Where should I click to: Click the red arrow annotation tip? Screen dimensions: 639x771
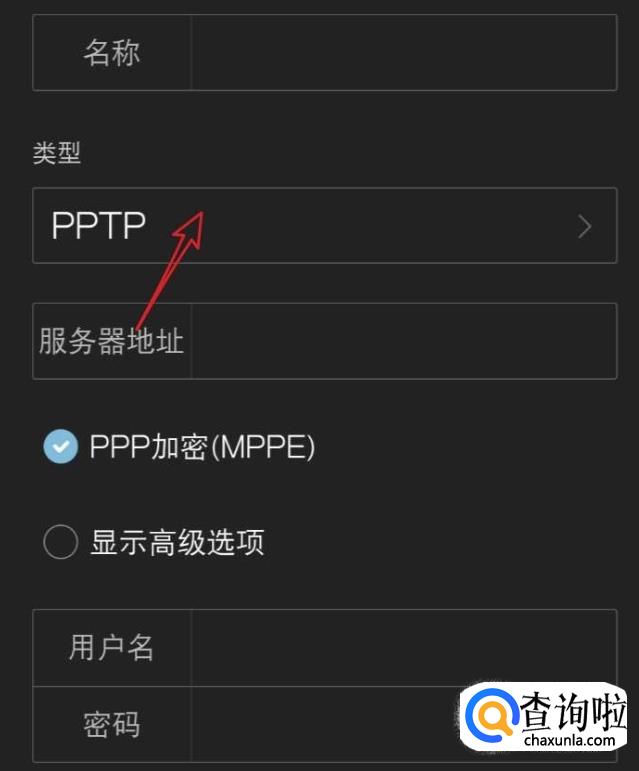[200, 214]
